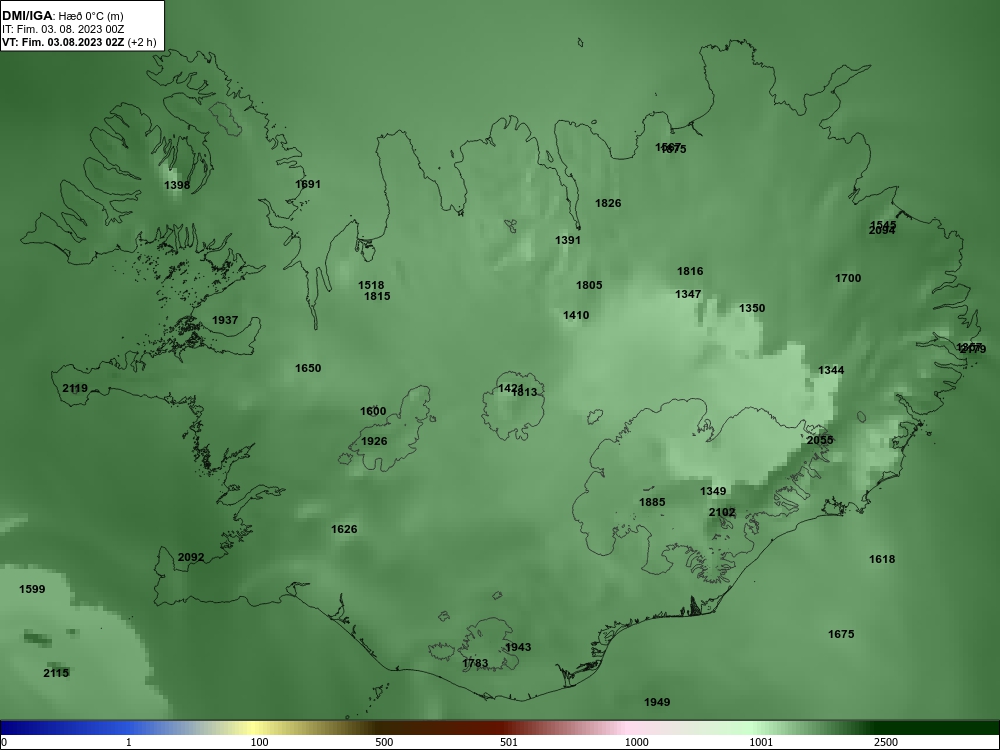
Task: Click the offshore 1675 value in the southeast
Action: [841, 634]
